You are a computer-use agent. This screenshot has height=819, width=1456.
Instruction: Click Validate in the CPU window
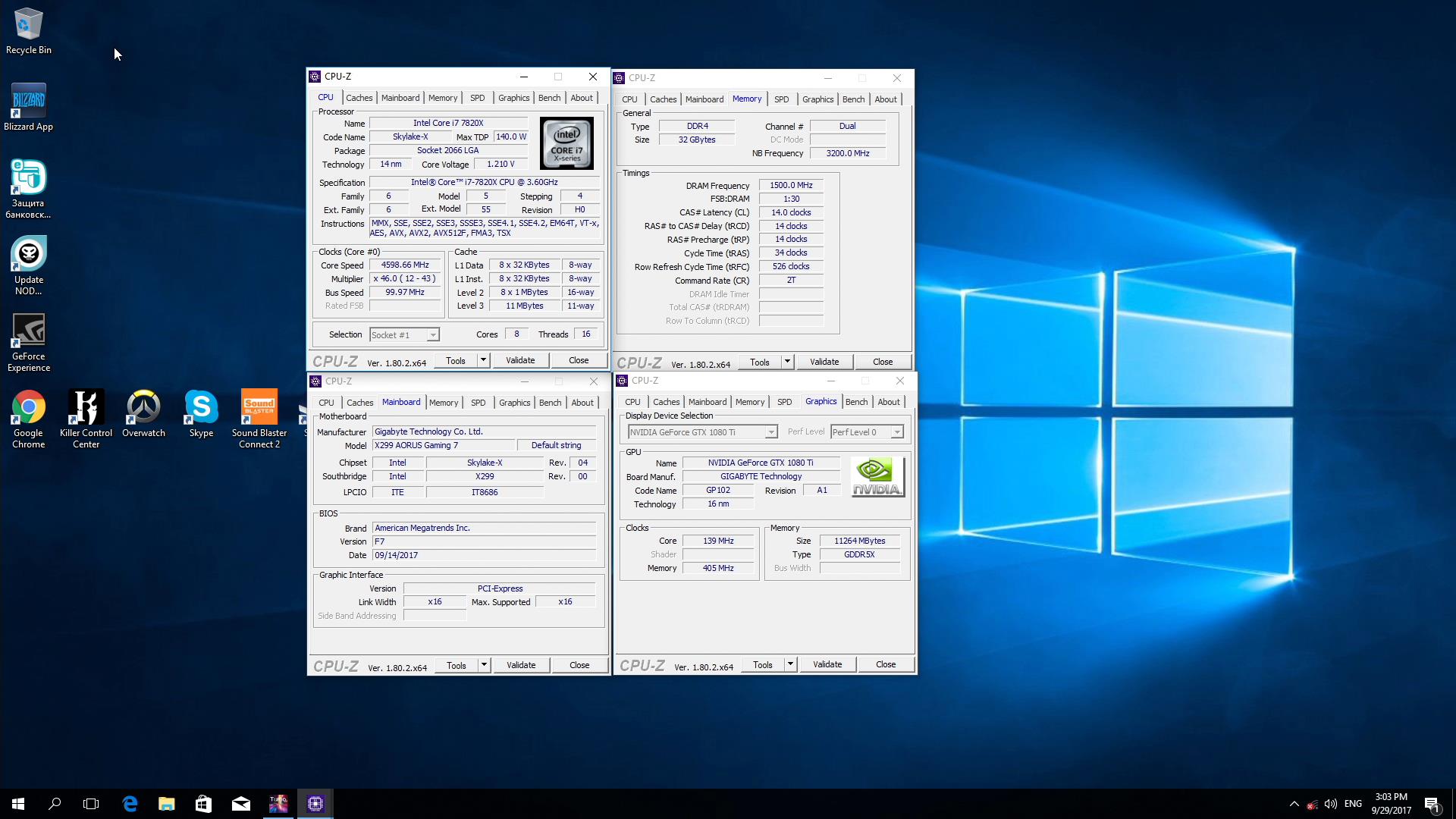pyautogui.click(x=520, y=360)
